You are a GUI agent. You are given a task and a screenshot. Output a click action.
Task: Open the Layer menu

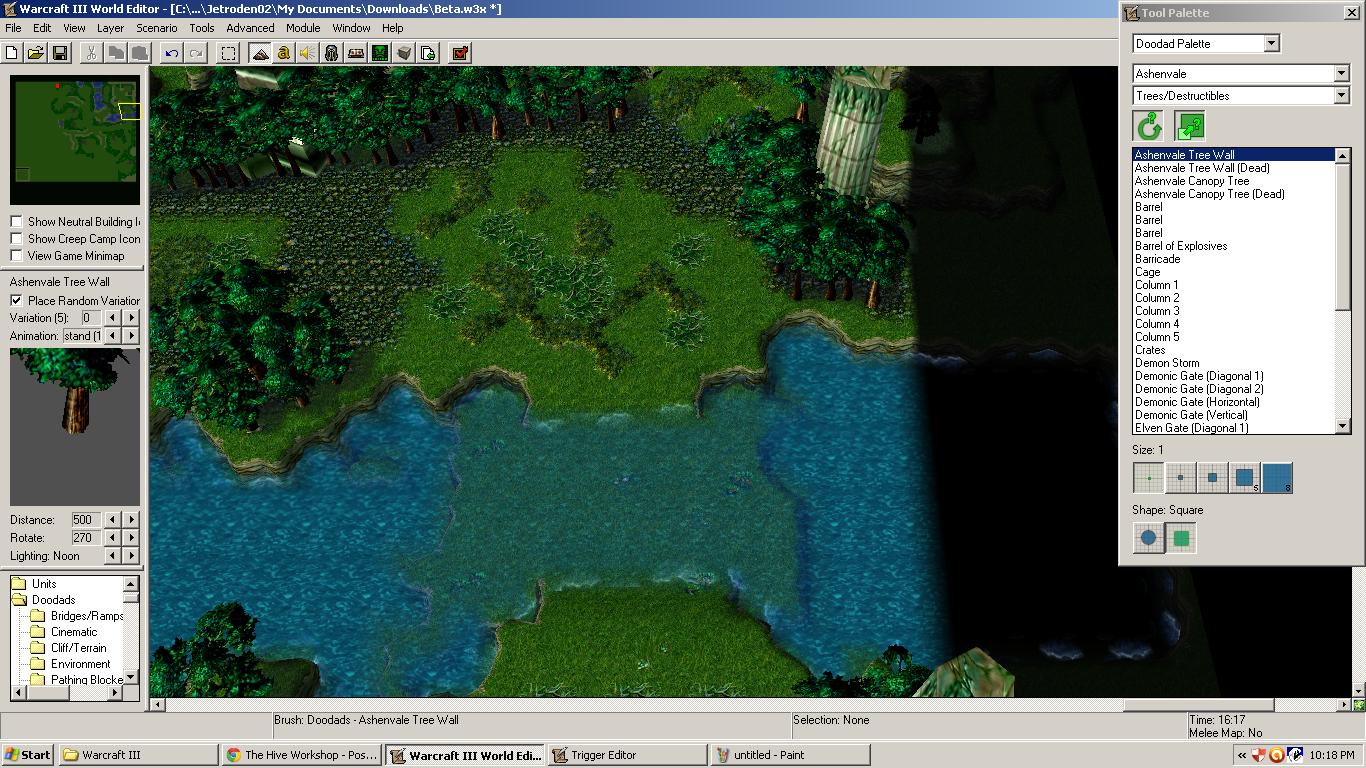point(110,28)
